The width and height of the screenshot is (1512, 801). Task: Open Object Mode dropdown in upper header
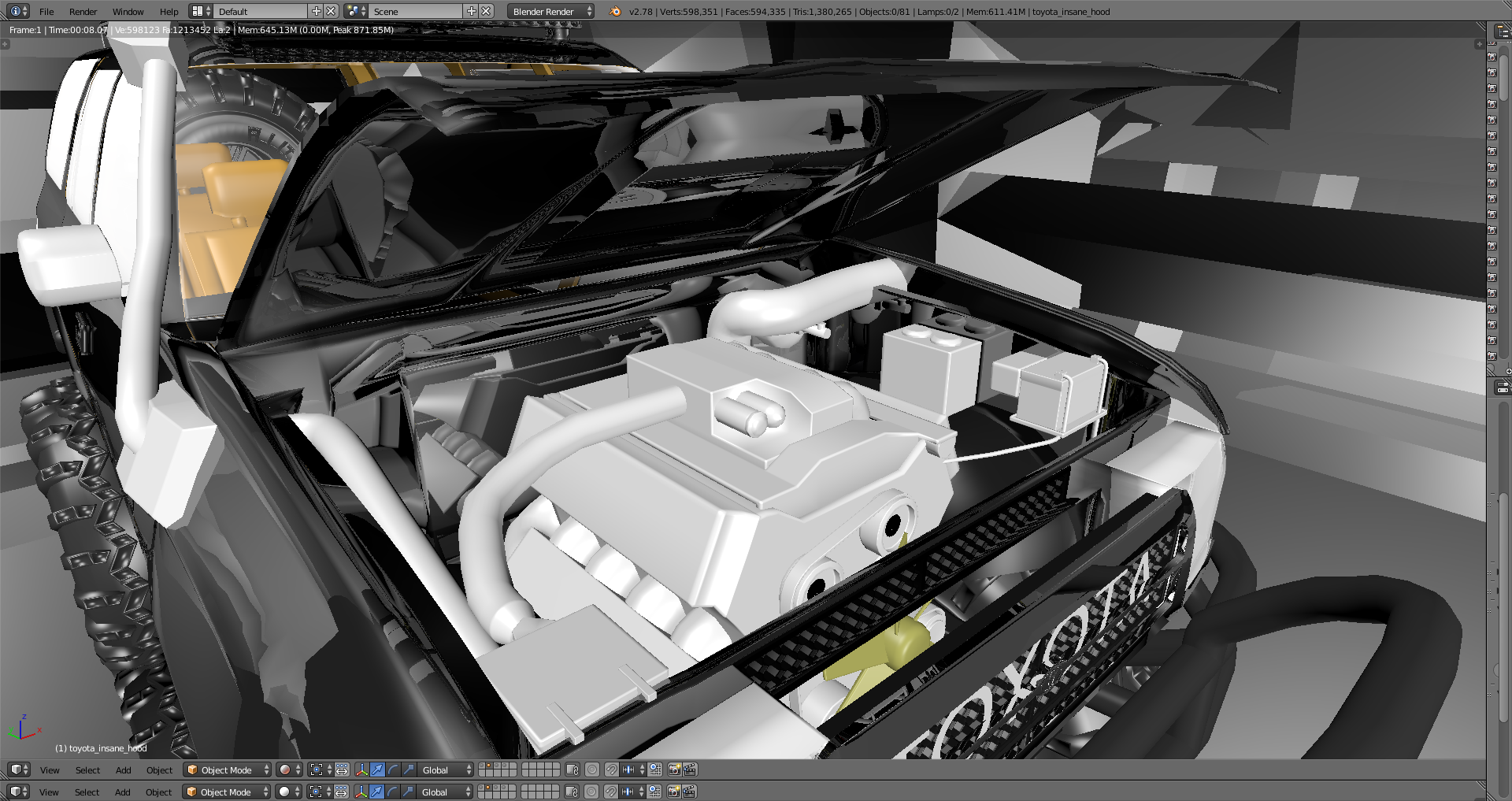[x=227, y=769]
